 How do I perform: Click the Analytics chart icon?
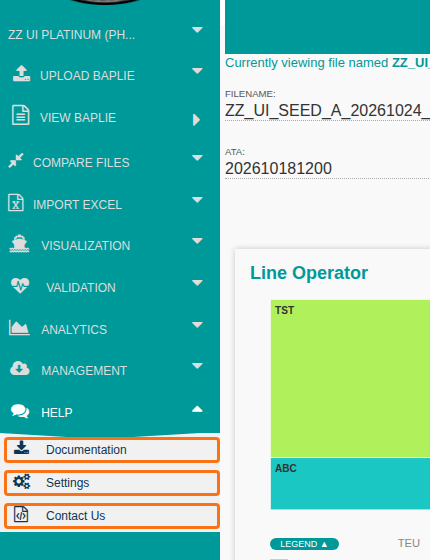tap(19, 328)
